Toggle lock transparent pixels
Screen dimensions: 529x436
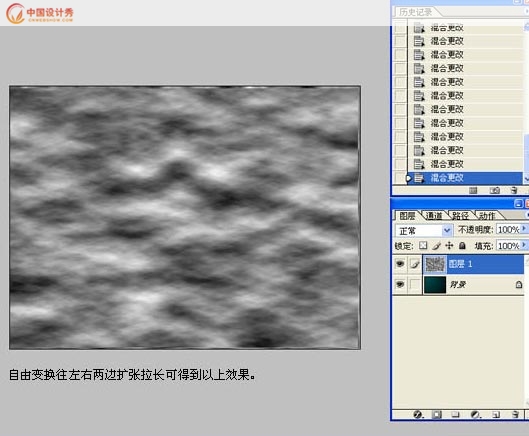423,245
